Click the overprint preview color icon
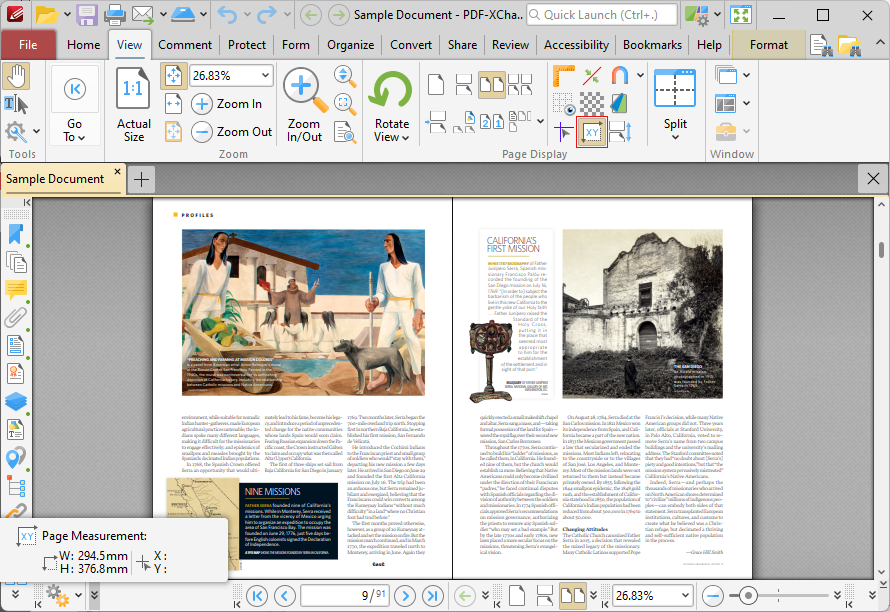Screen dimensions: 890x612 [x=619, y=104]
